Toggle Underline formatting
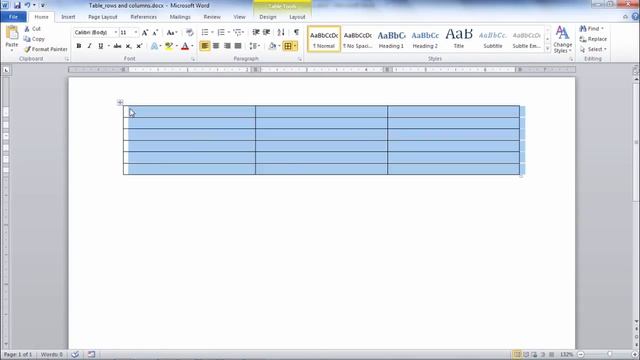The height and width of the screenshot is (360, 640). pyautogui.click(x=100, y=46)
